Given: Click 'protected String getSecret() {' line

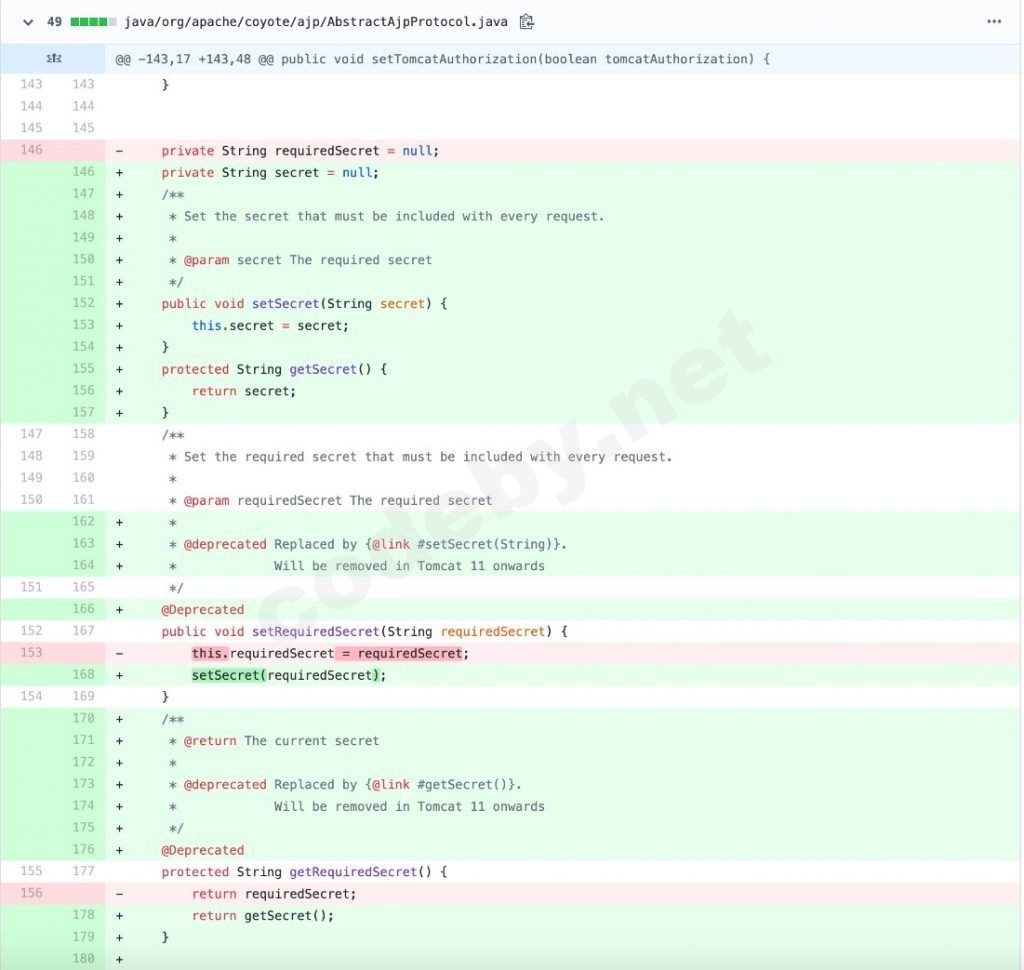Looking at the screenshot, I should point(274,369).
